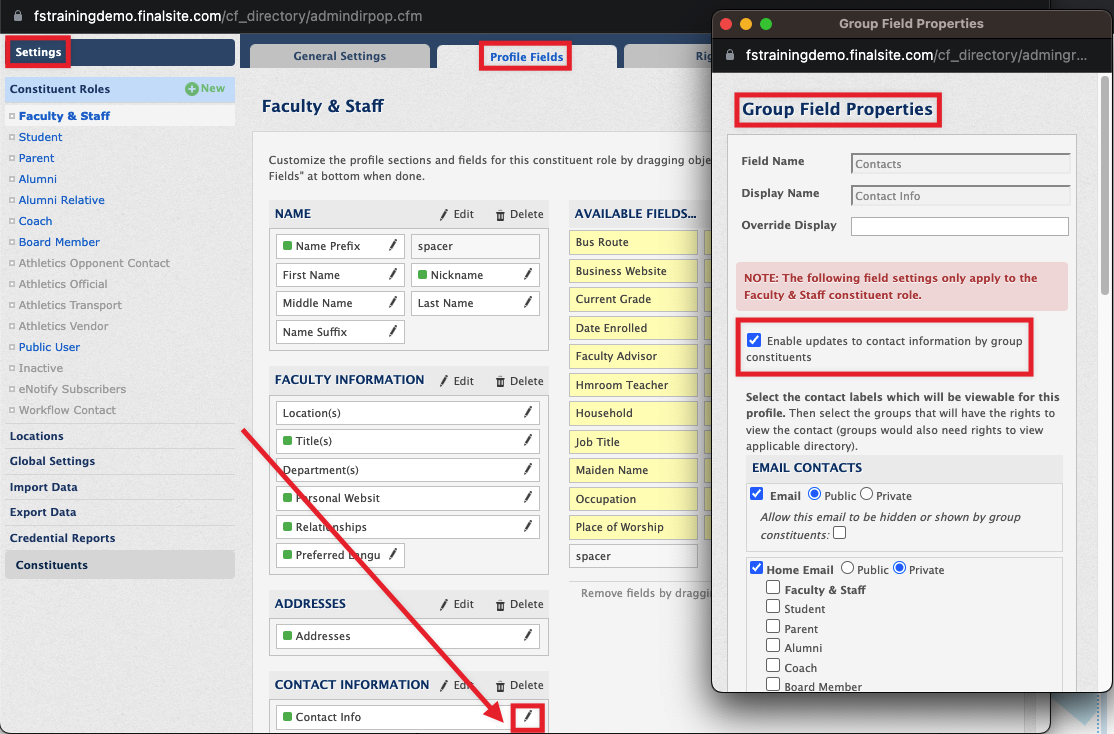This screenshot has width=1114, height=734.
Task: Check Coach under Home Email
Action: [x=773, y=666]
